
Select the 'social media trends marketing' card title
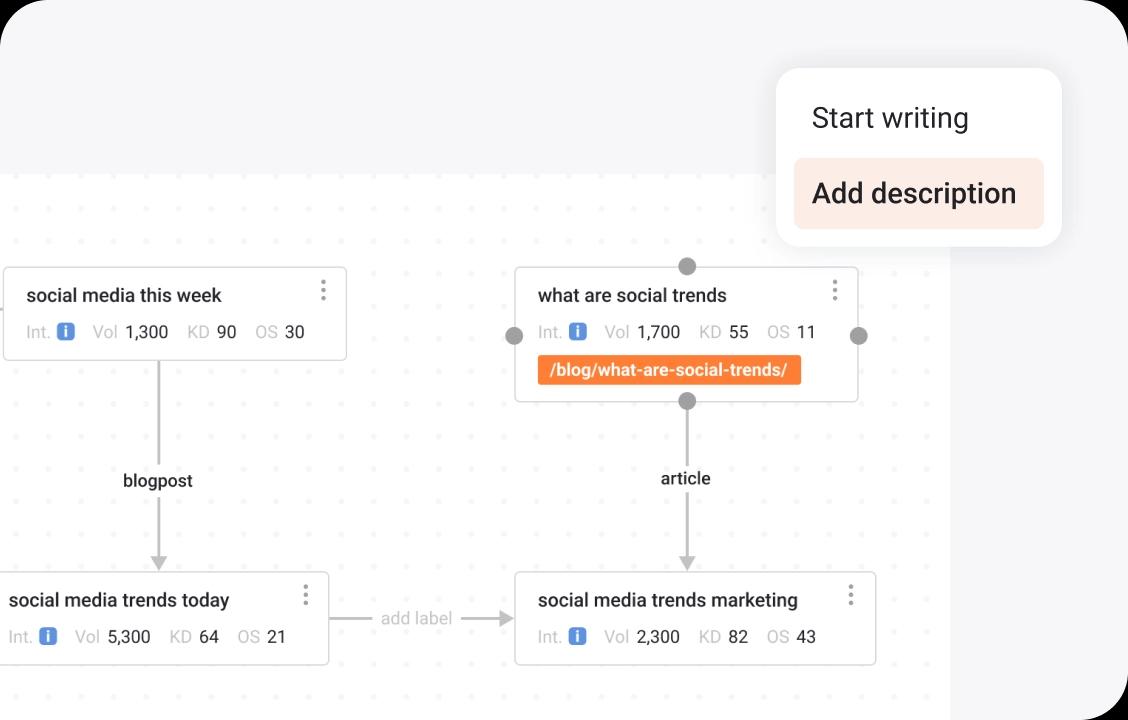(668, 600)
